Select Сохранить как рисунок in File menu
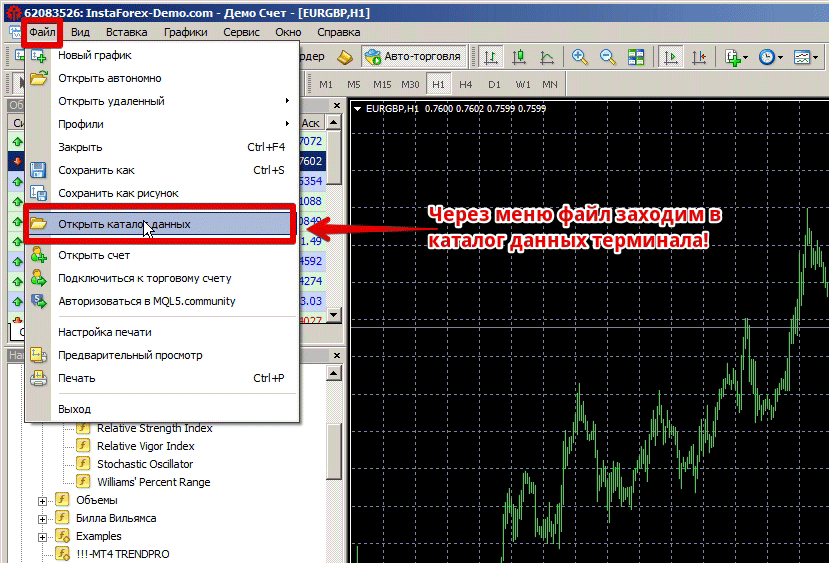This screenshot has height=563, width=829. (x=118, y=193)
